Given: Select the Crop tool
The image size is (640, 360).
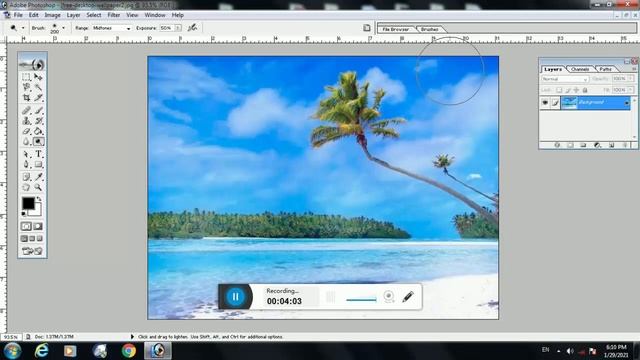Looking at the screenshot, I should coord(27,98).
